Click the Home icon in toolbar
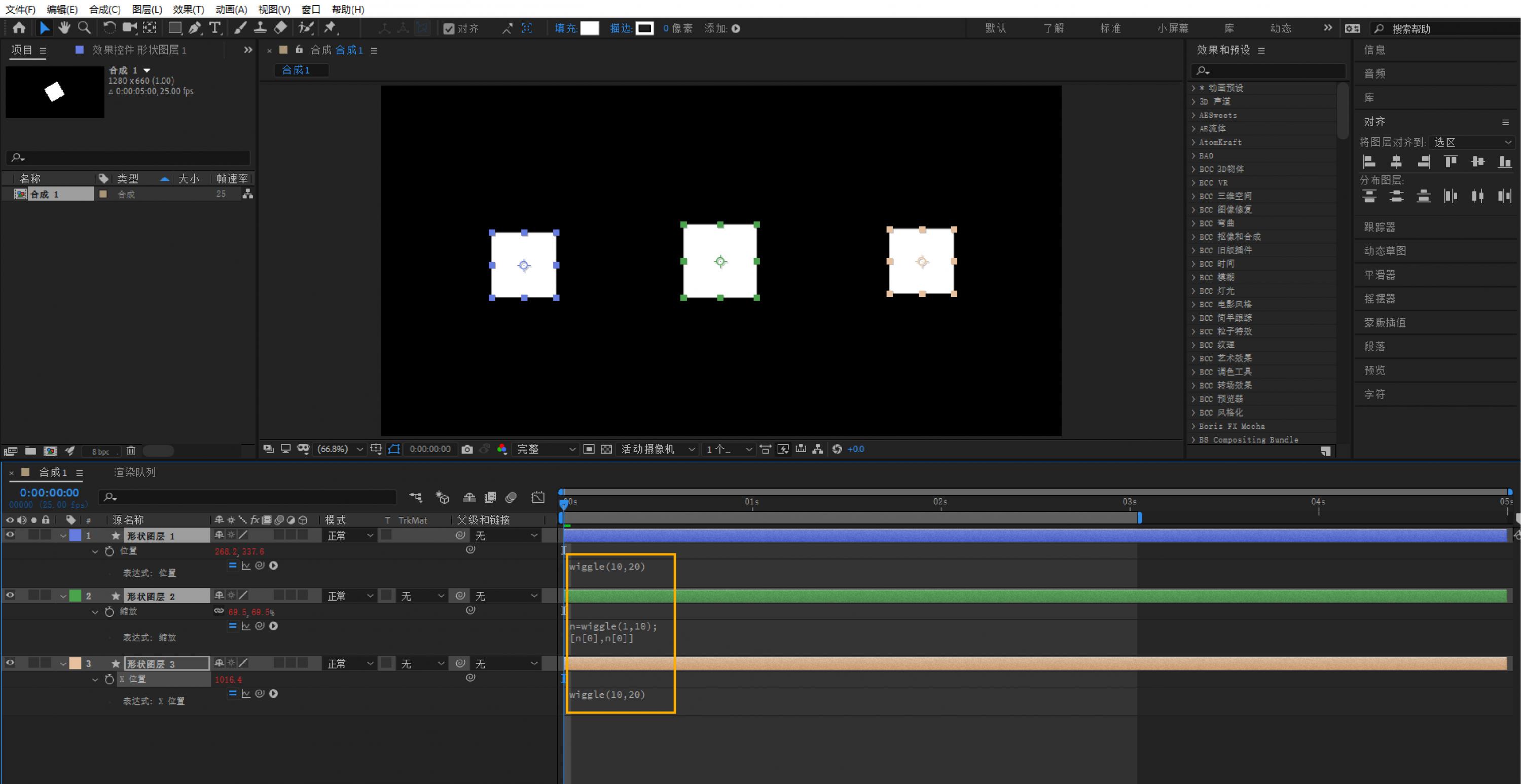1521x784 pixels. coord(19,28)
